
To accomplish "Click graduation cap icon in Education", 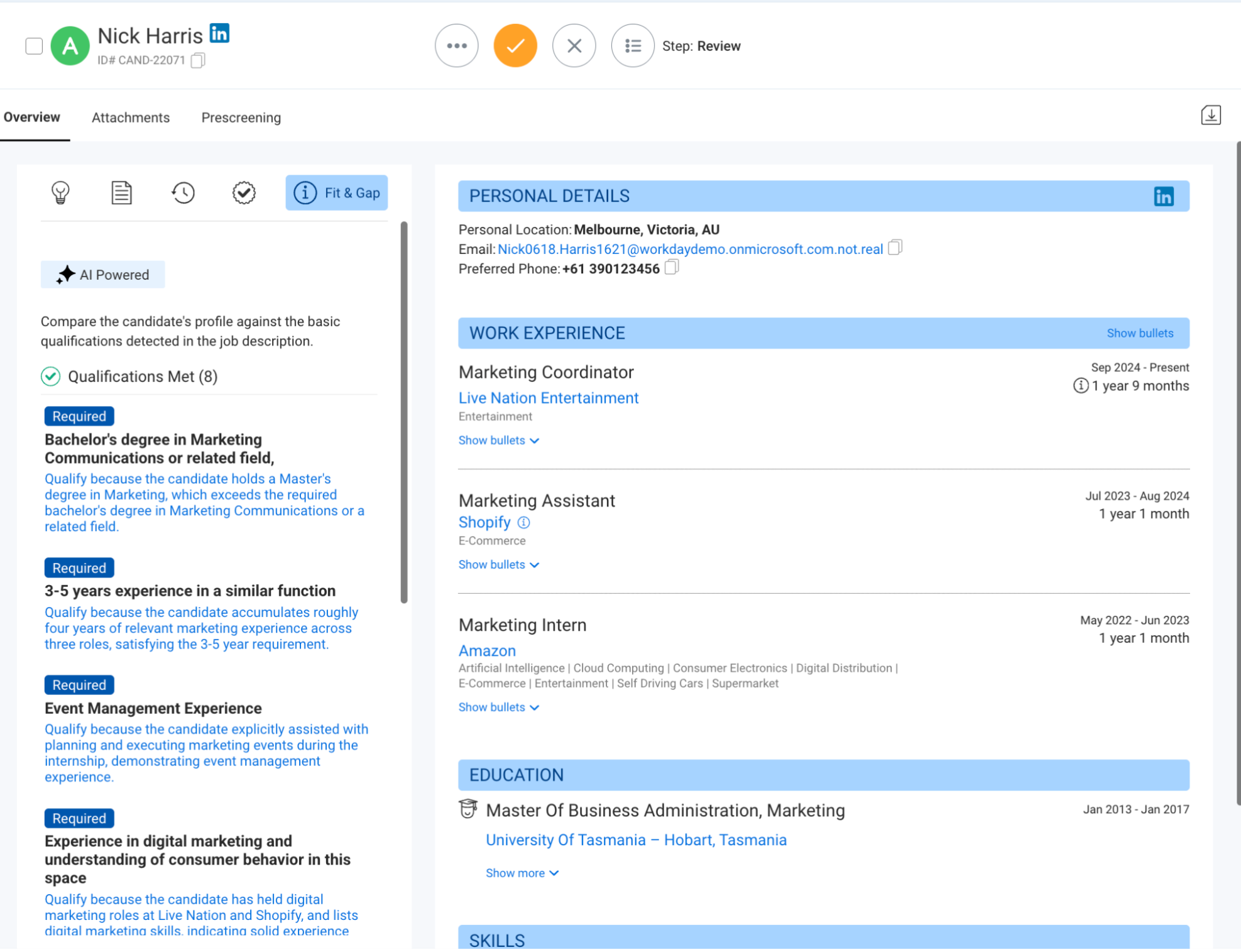I will [x=468, y=809].
